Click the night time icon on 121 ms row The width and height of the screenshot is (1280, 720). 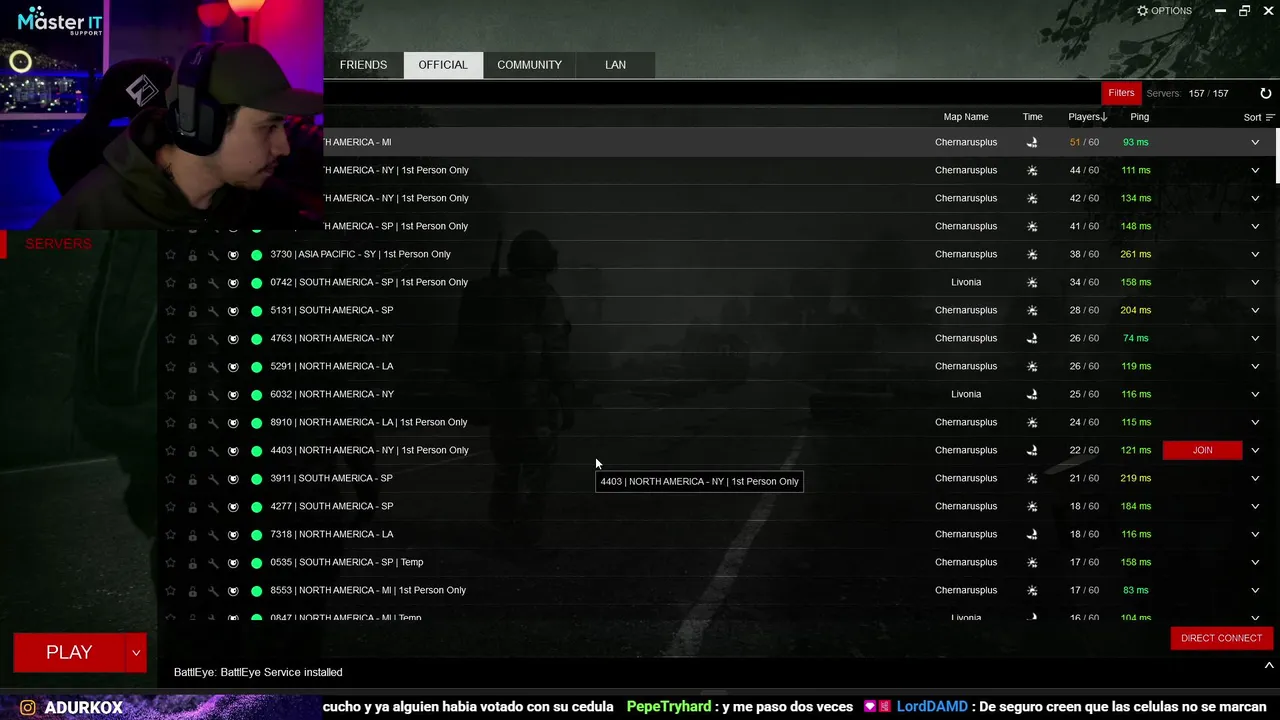click(1032, 450)
